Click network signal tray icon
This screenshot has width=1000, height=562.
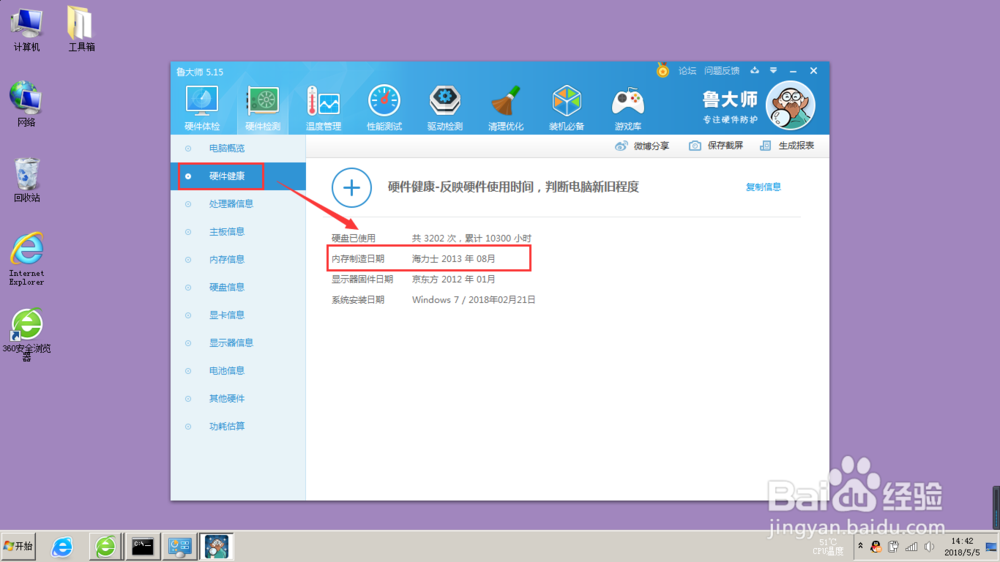(x=911, y=547)
